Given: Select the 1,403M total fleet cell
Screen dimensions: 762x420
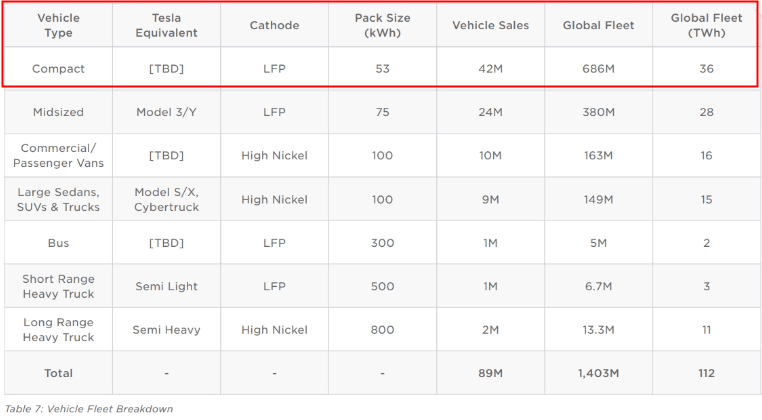Looking at the screenshot, I should click(x=598, y=373).
